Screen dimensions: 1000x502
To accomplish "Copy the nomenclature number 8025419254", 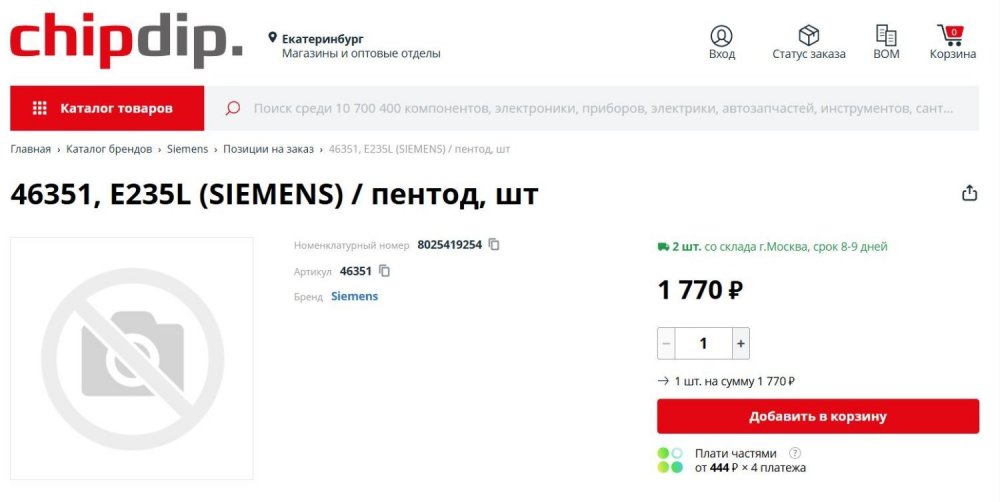I will click(x=494, y=244).
